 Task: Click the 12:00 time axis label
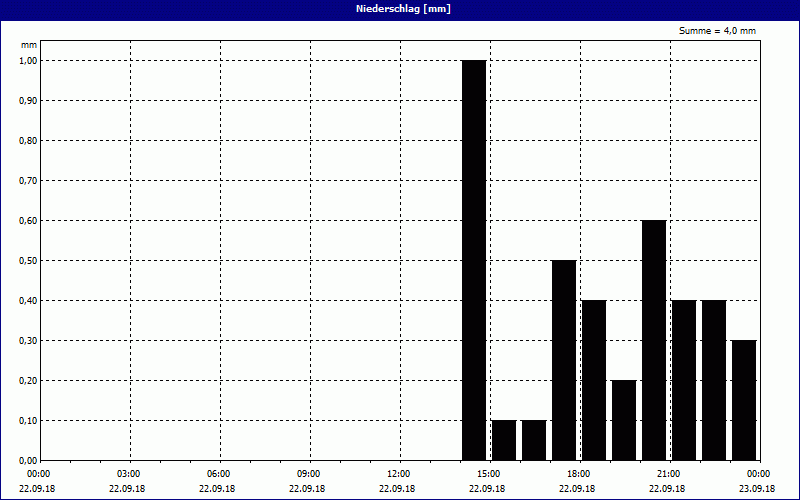tap(398, 474)
